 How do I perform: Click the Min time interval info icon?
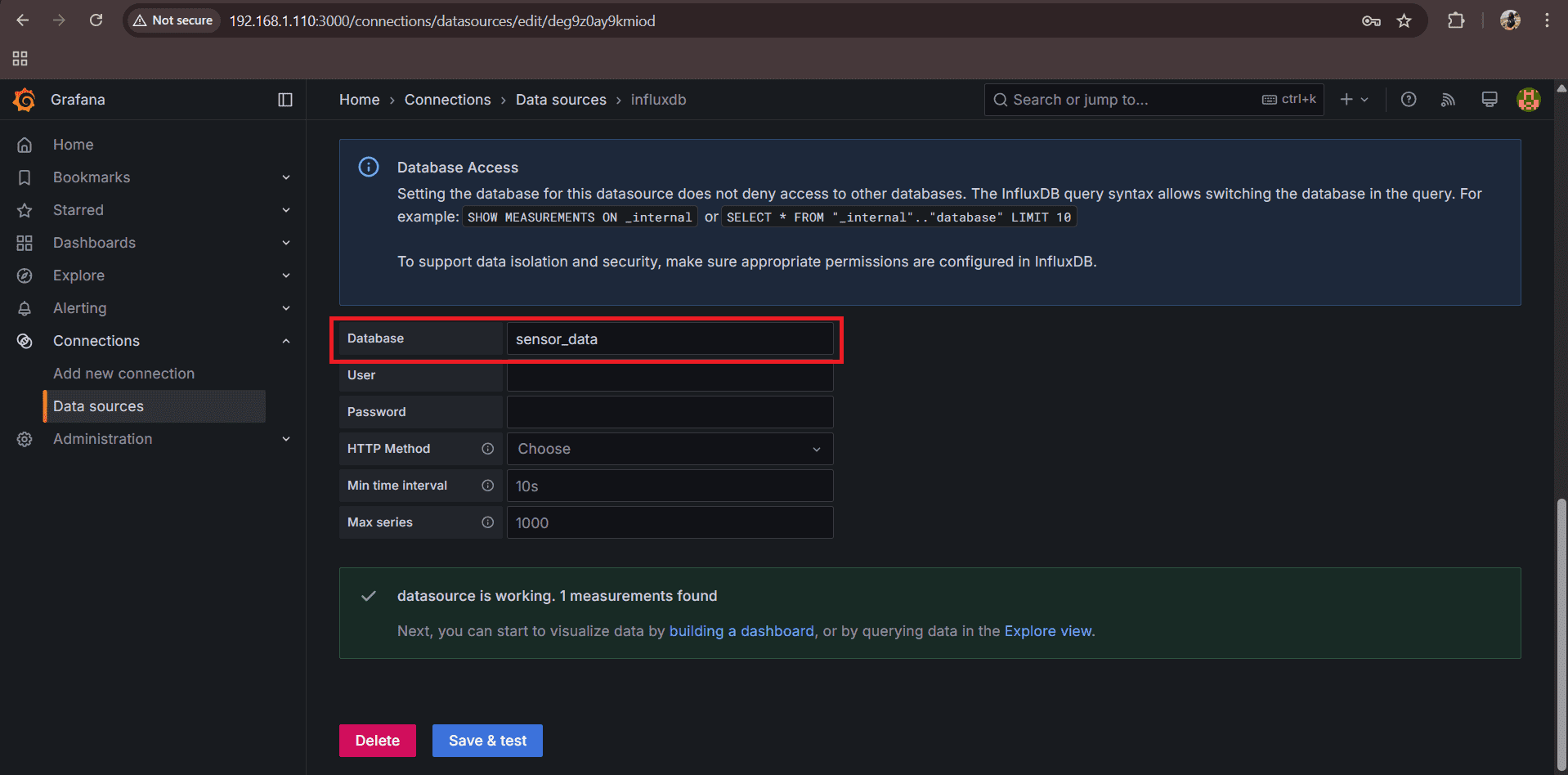(x=487, y=486)
